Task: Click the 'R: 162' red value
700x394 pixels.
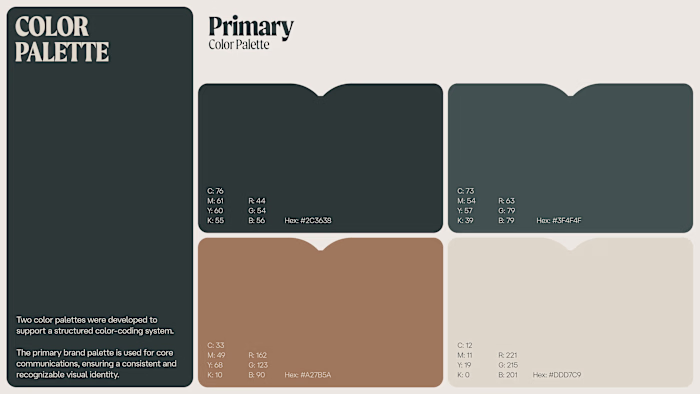Action: [x=258, y=355]
